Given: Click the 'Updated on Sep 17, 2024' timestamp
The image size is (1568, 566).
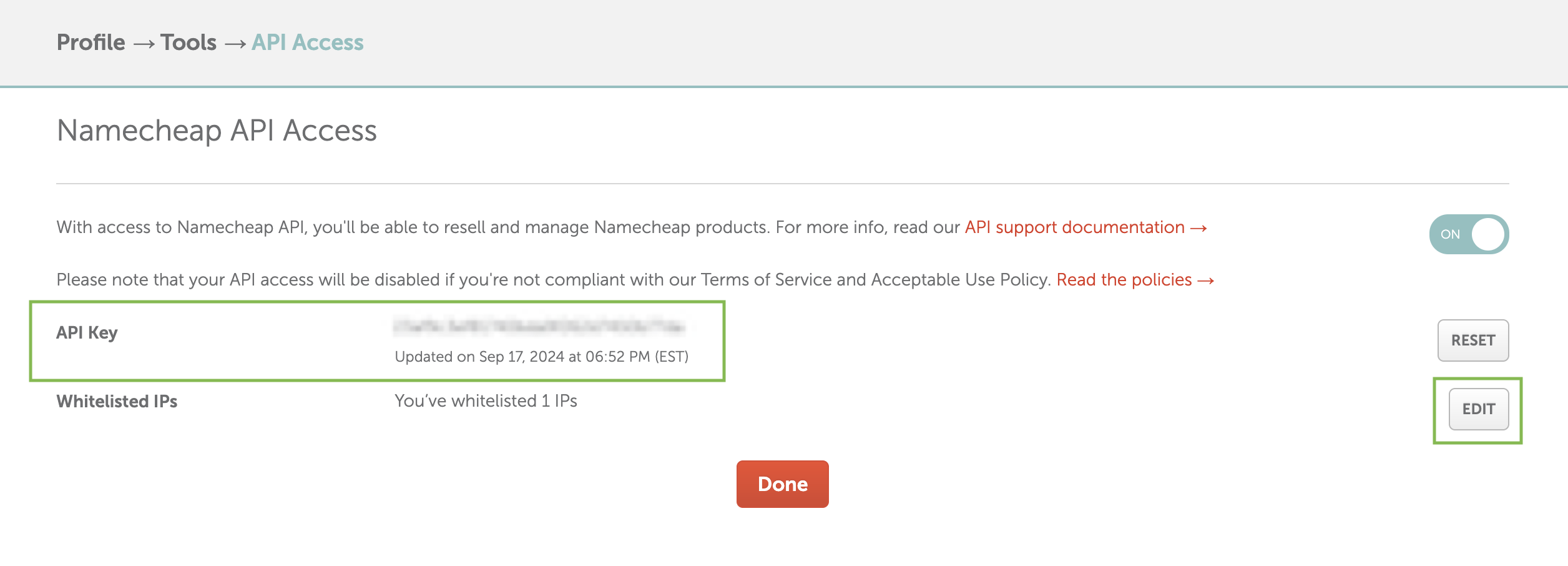Looking at the screenshot, I should point(542,357).
